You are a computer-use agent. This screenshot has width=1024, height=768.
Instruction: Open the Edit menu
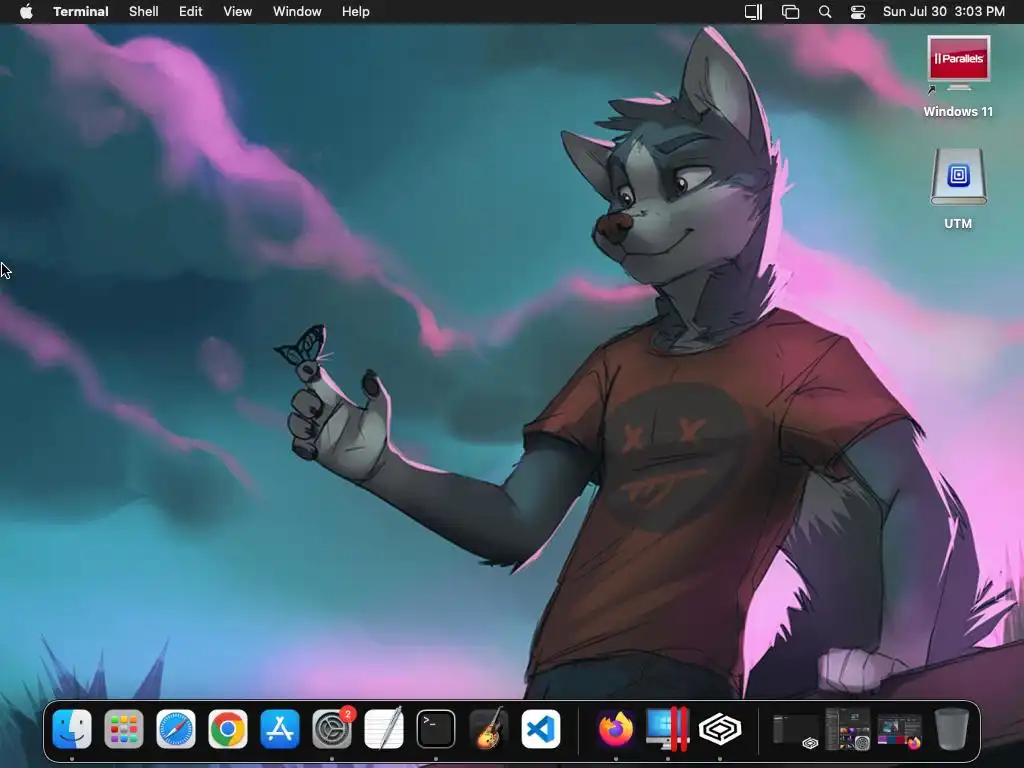pyautogui.click(x=191, y=12)
